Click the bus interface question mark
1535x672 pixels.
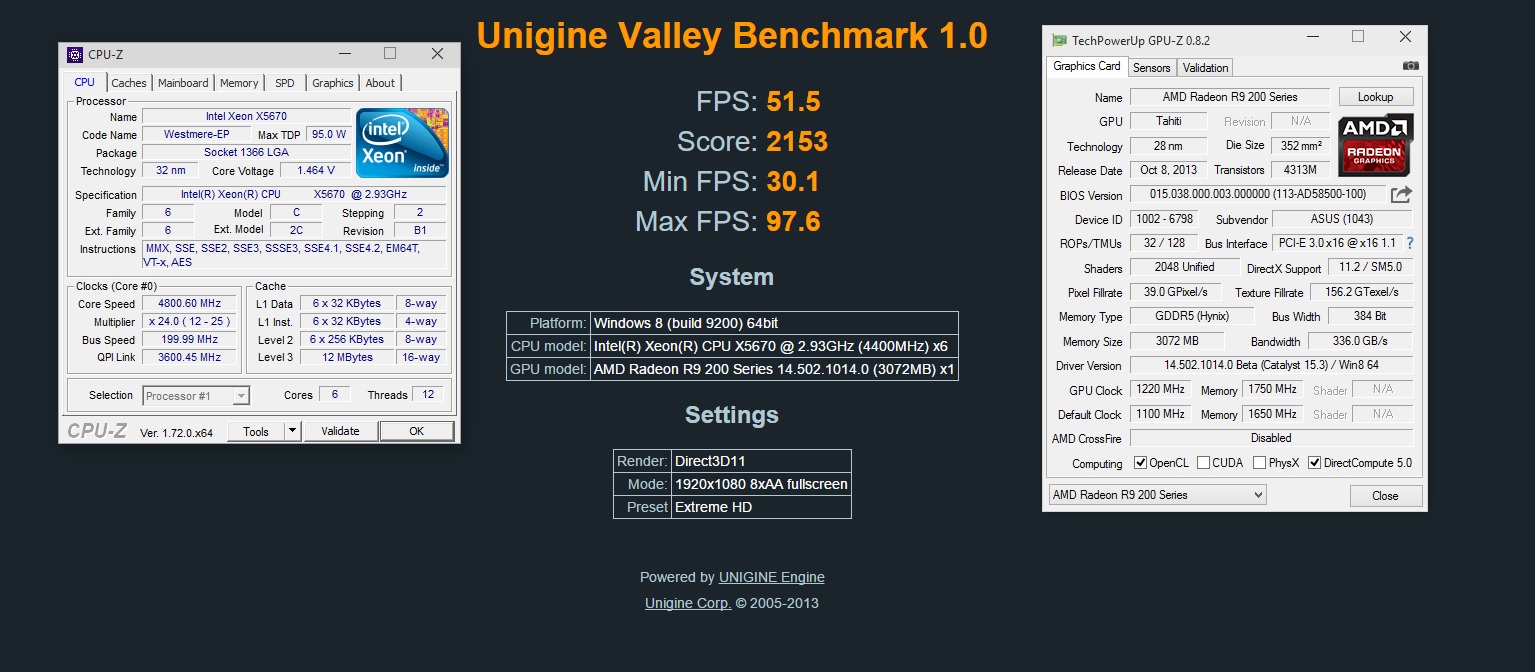[x=1410, y=243]
